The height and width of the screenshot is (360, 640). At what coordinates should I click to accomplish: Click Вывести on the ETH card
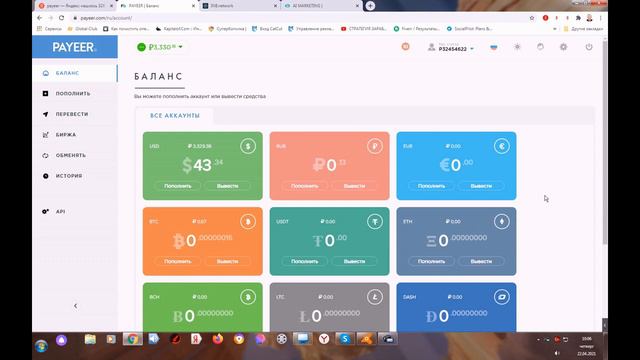pos(481,261)
